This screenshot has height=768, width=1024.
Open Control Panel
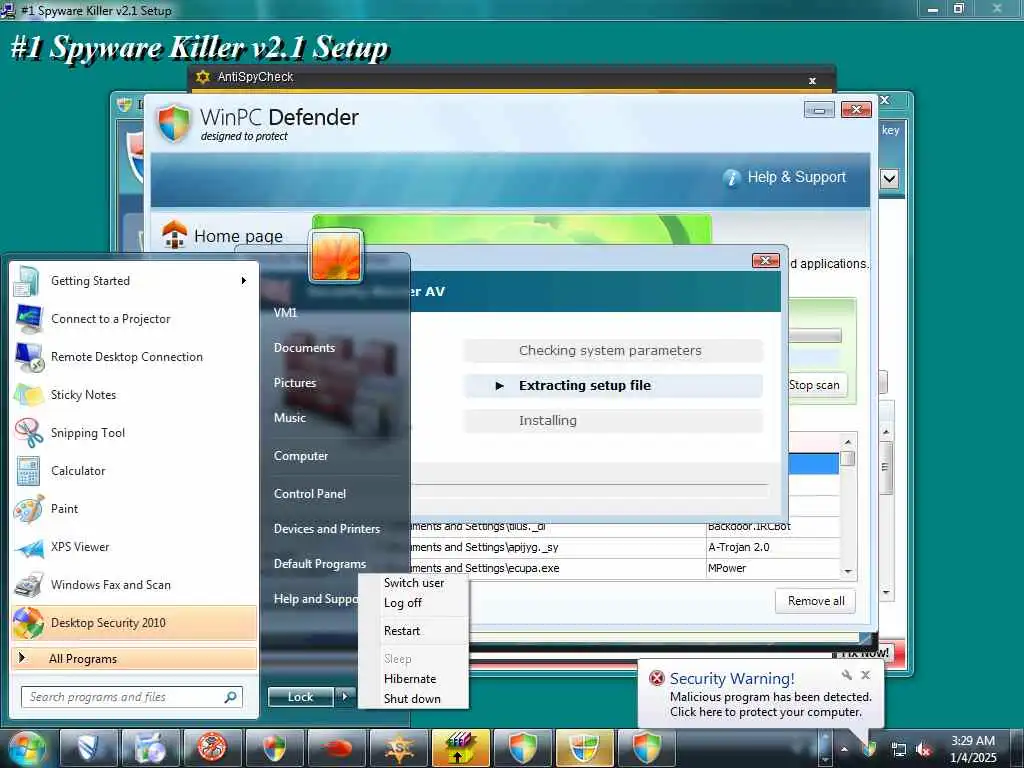[x=310, y=494]
